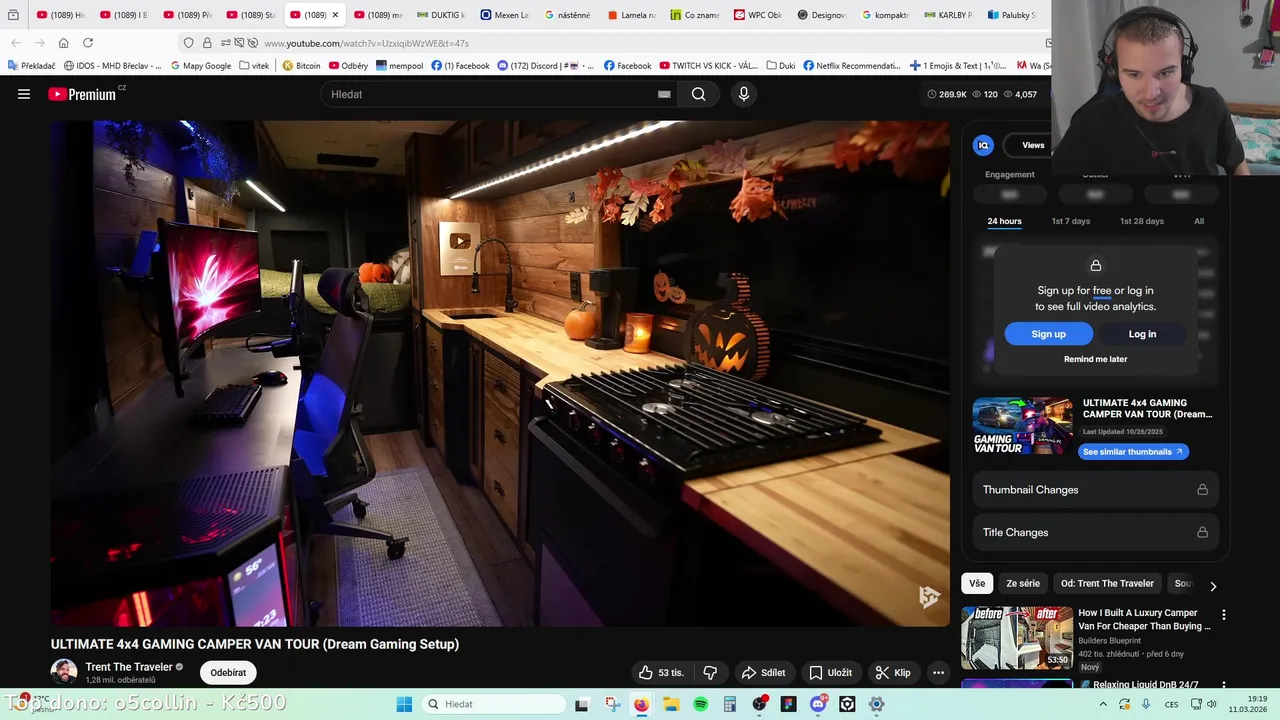Open Spotify from the taskbar
This screenshot has height=720, width=1280.
[700, 704]
